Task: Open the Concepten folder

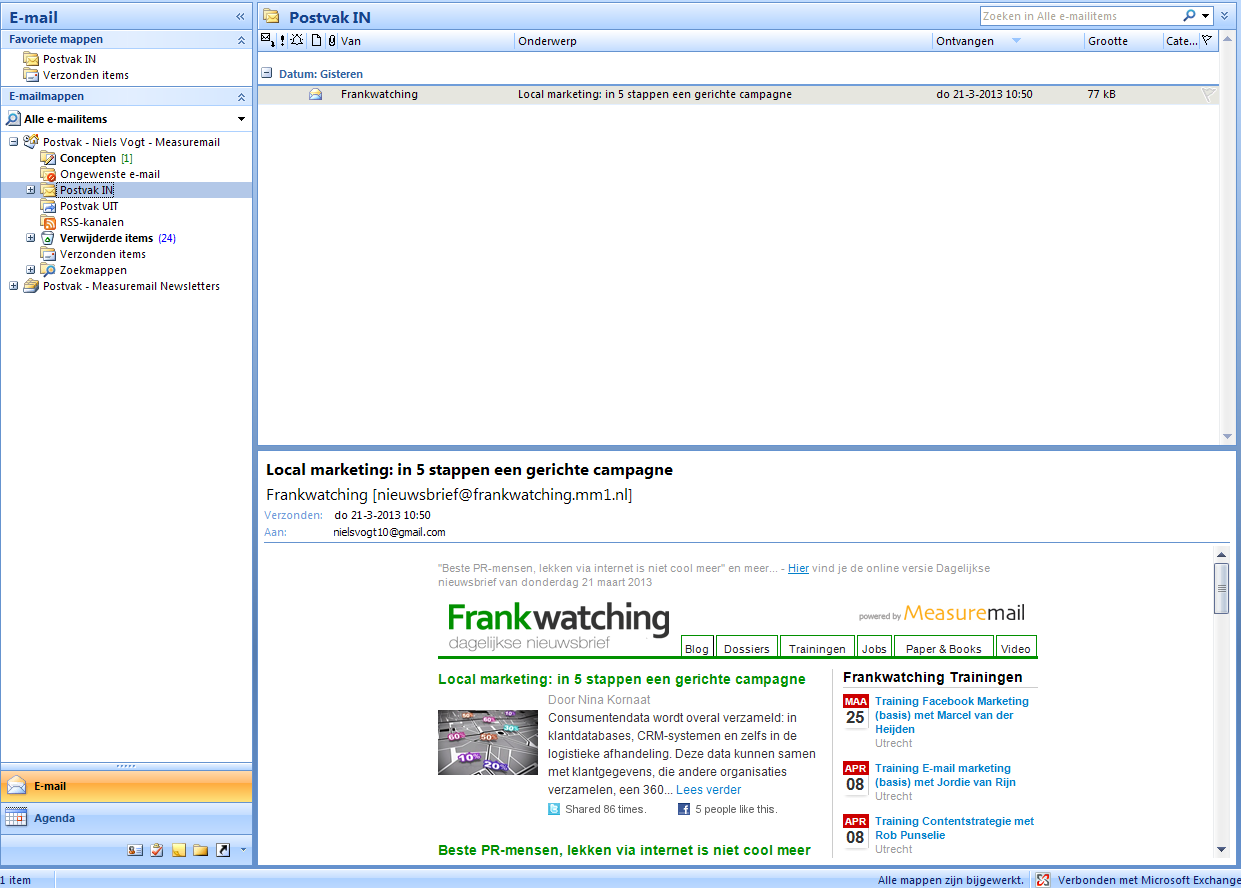Action: point(88,158)
